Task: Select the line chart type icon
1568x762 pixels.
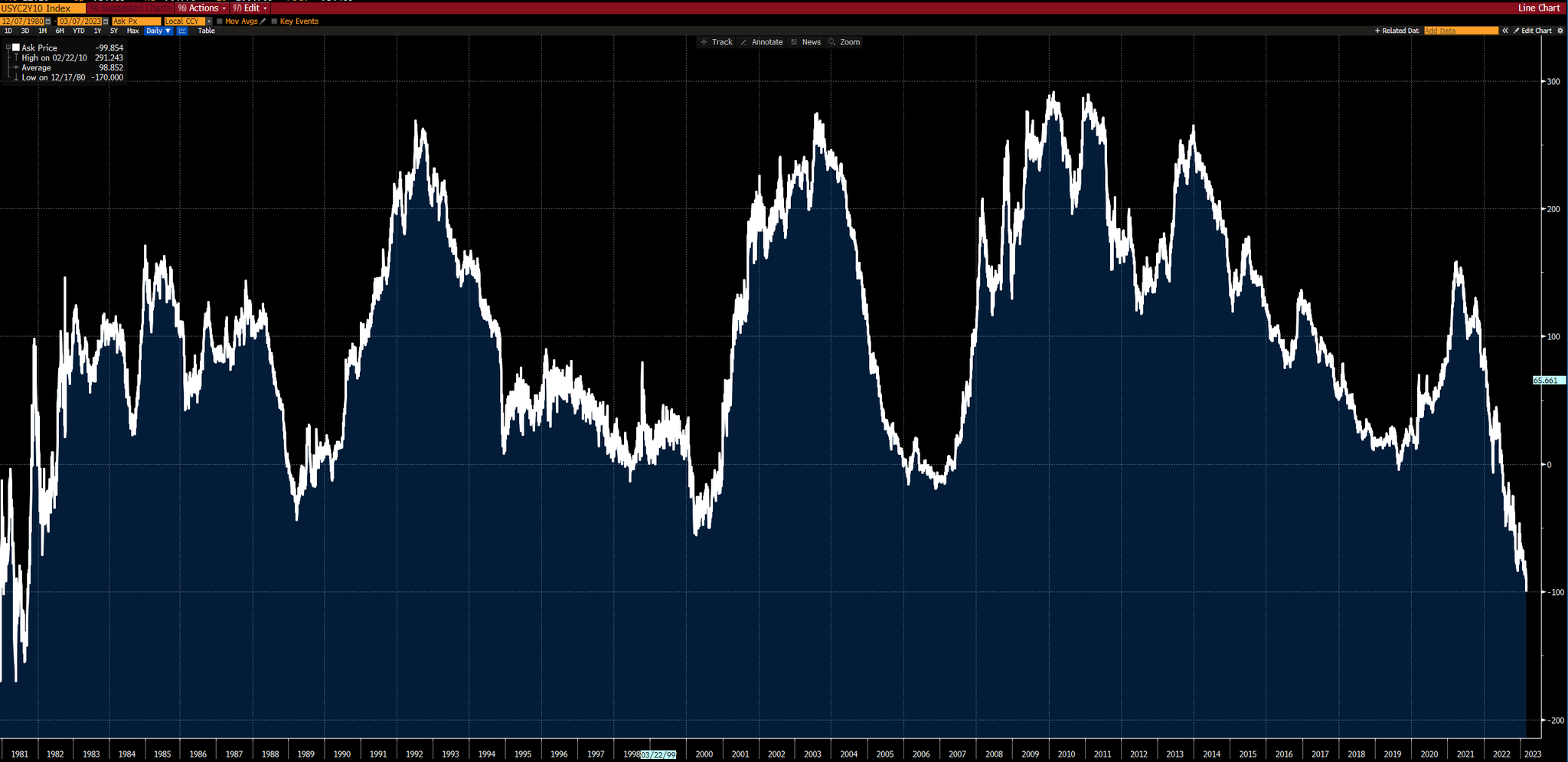Action: coord(182,31)
